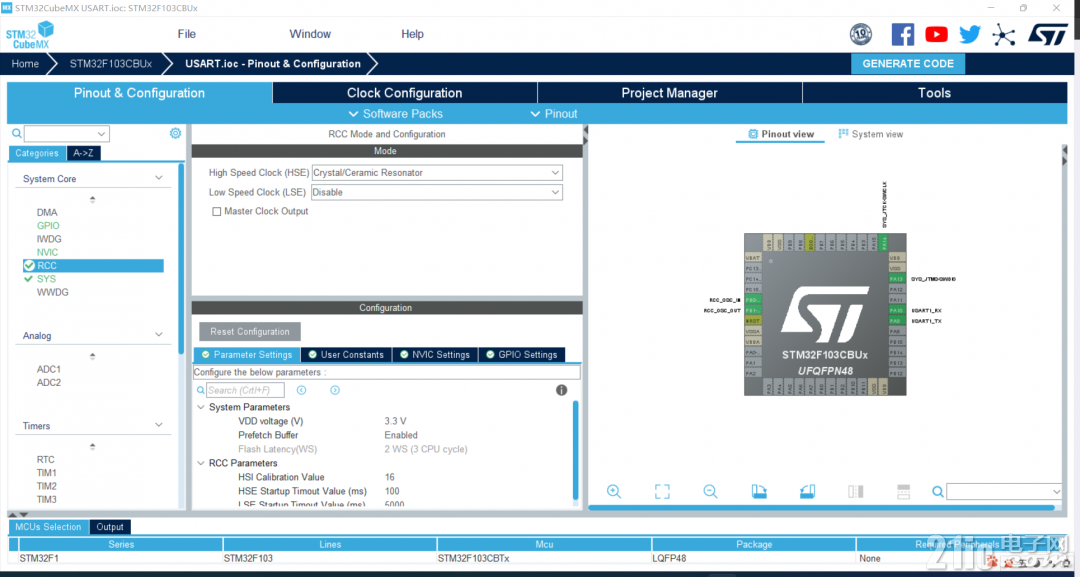Open the GPIO Settings tab
The height and width of the screenshot is (577, 1080).
pyautogui.click(x=521, y=355)
